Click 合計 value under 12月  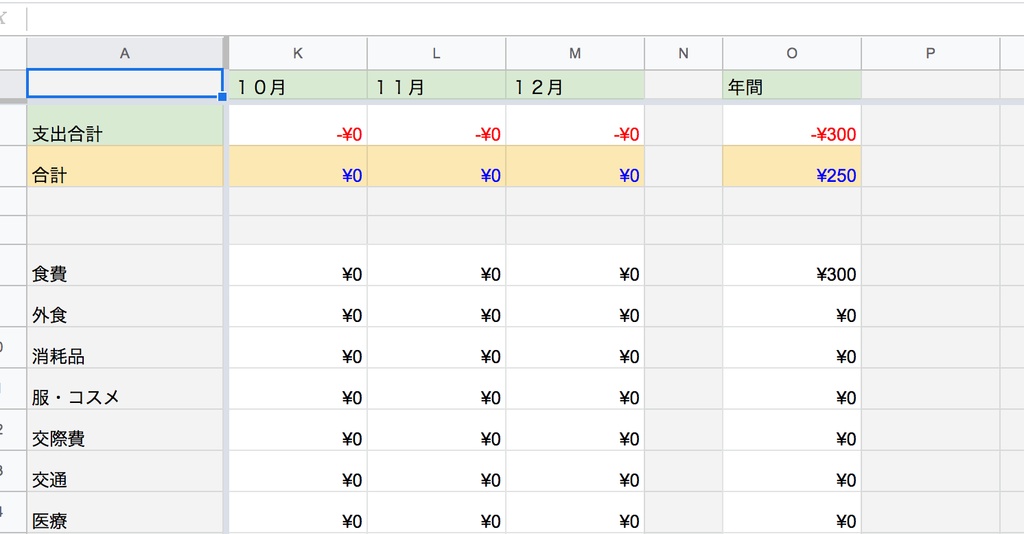pyautogui.click(x=575, y=166)
